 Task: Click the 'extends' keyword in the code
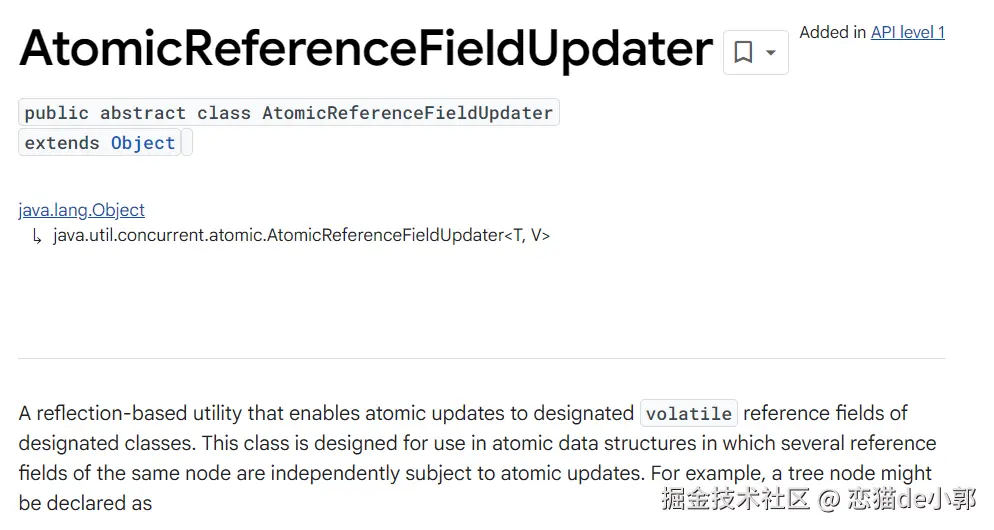coord(62,143)
